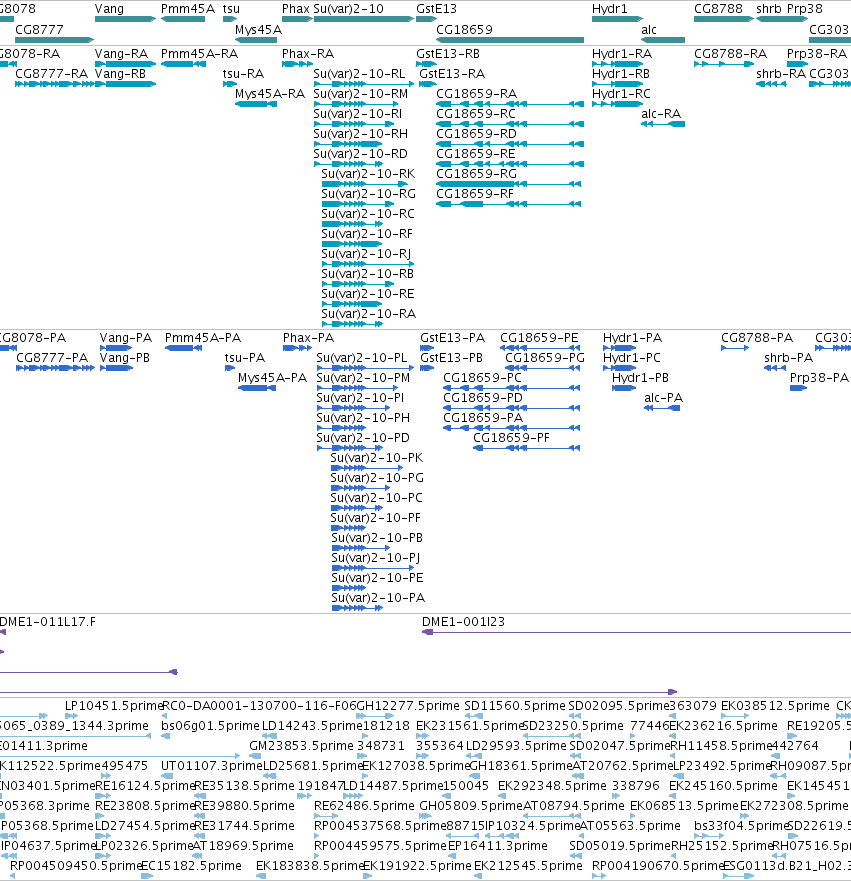Viewport: 851px width, 881px height.
Task: Click the GstE13 gene label
Action: [436, 8]
